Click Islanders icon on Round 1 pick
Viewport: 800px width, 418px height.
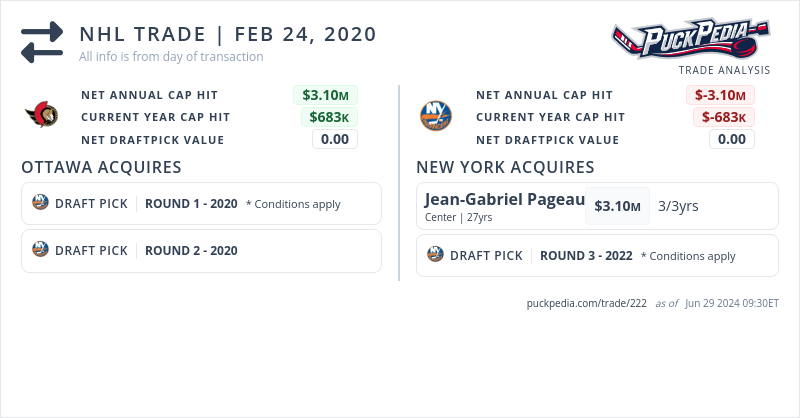[41, 203]
